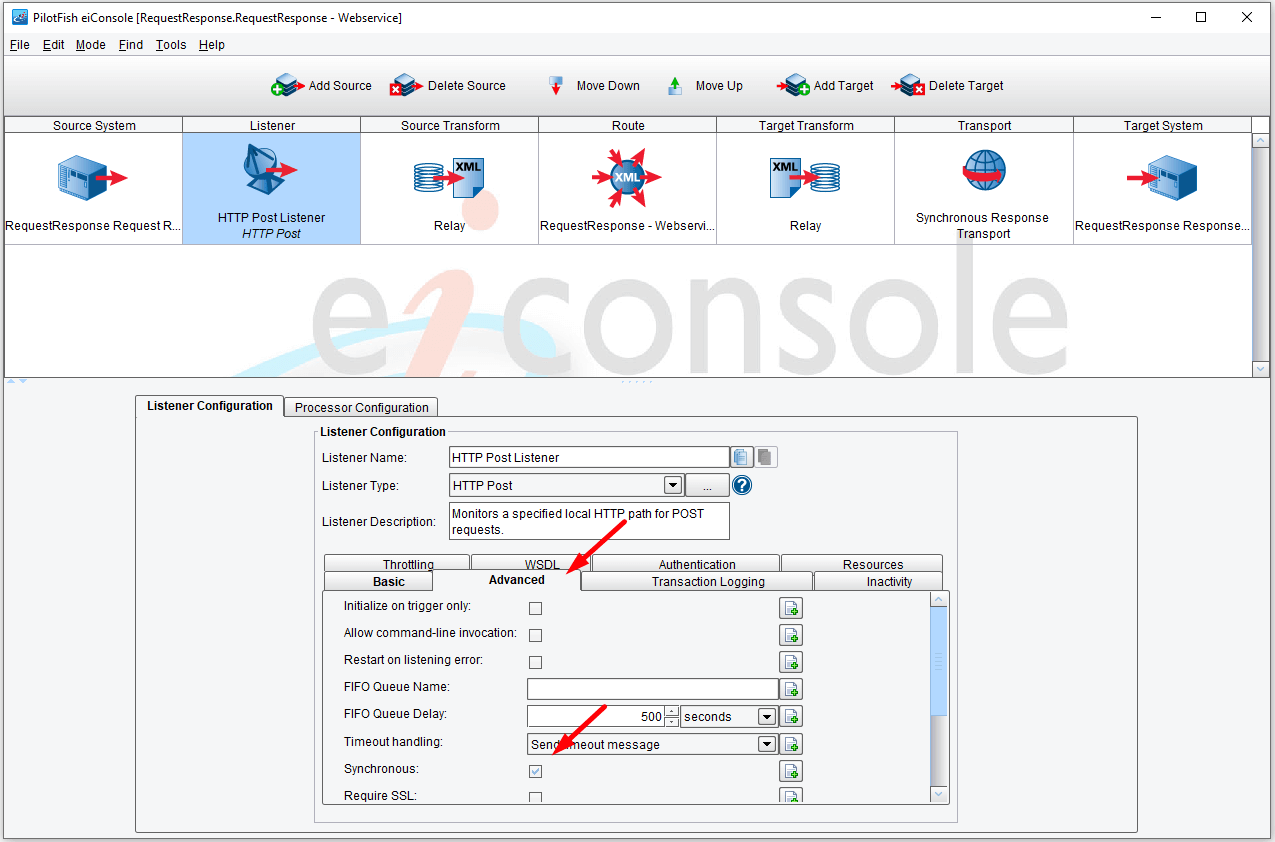Open help for the Listener Type

[742, 485]
